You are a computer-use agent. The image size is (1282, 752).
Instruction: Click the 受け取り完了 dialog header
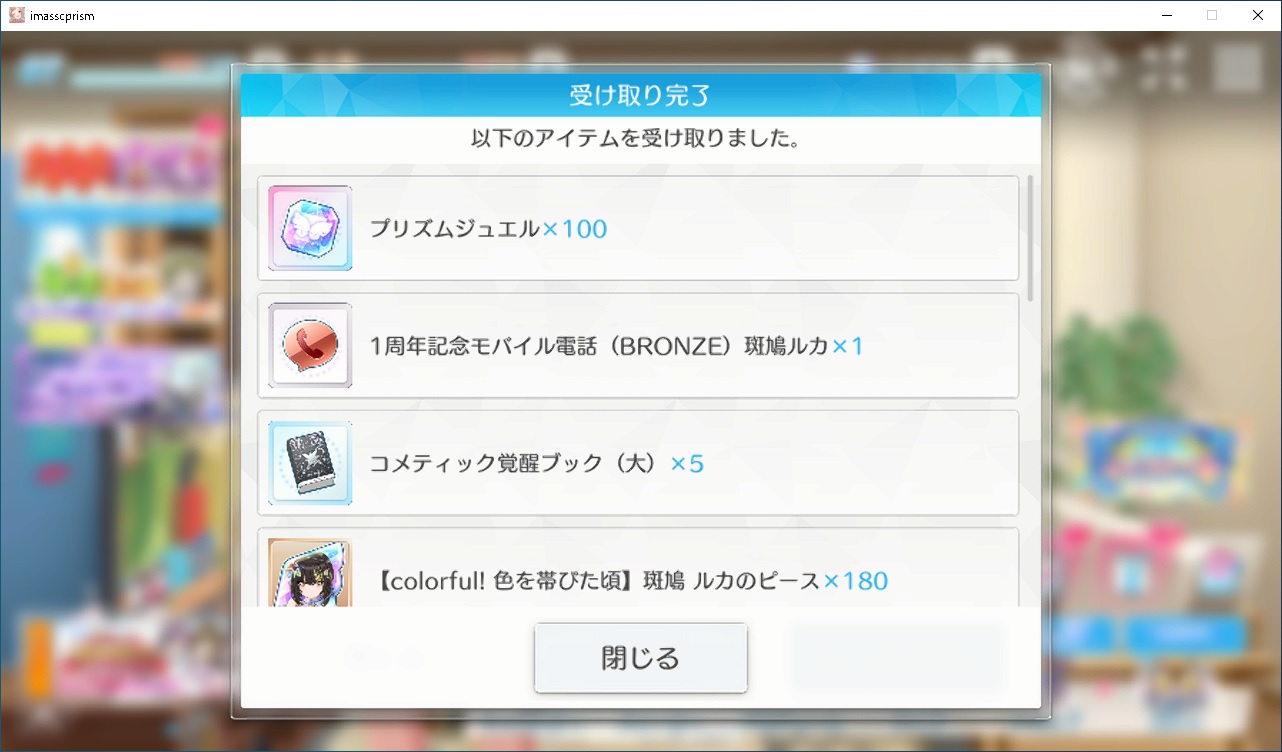[x=640, y=96]
